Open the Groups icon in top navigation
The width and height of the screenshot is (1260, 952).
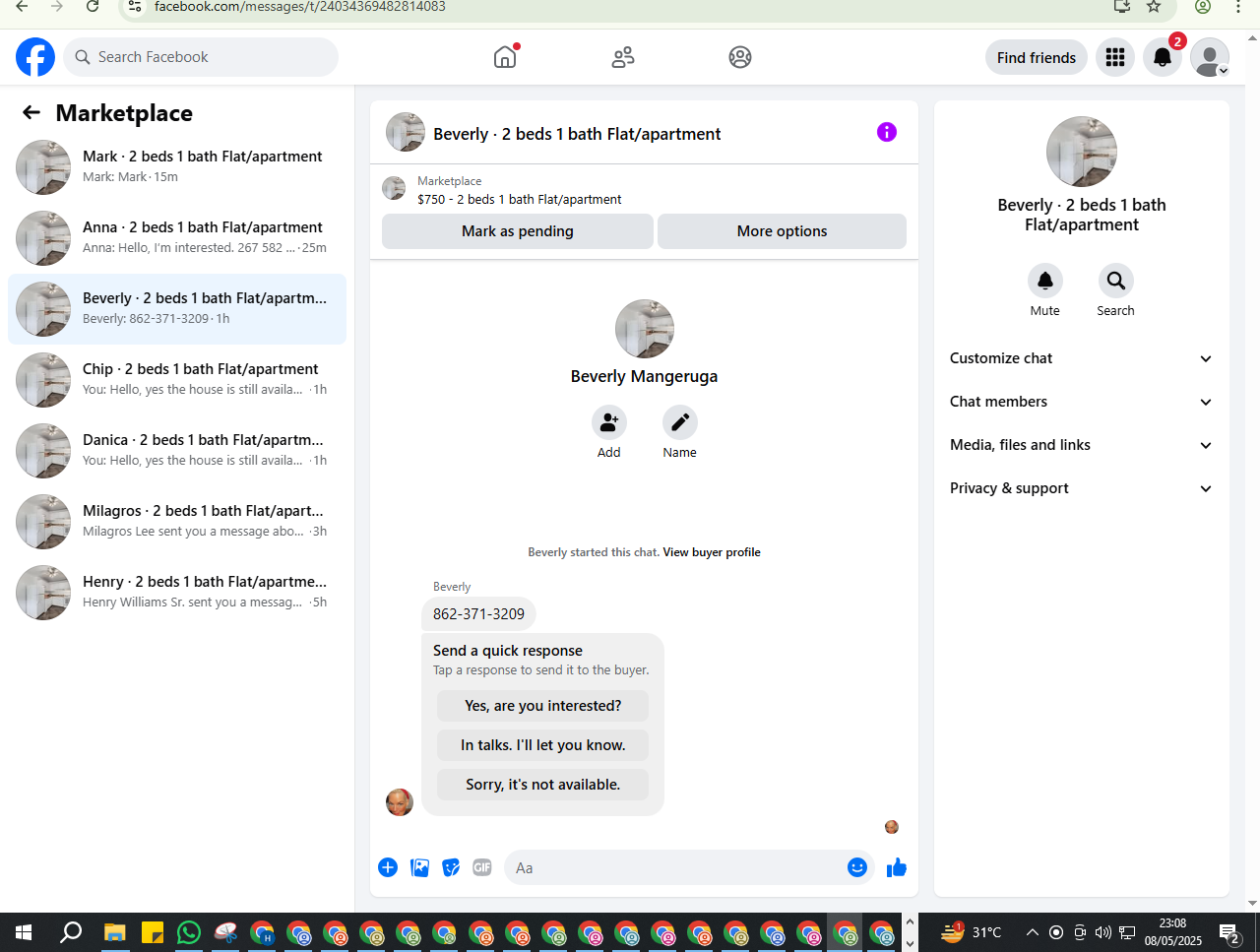740,57
